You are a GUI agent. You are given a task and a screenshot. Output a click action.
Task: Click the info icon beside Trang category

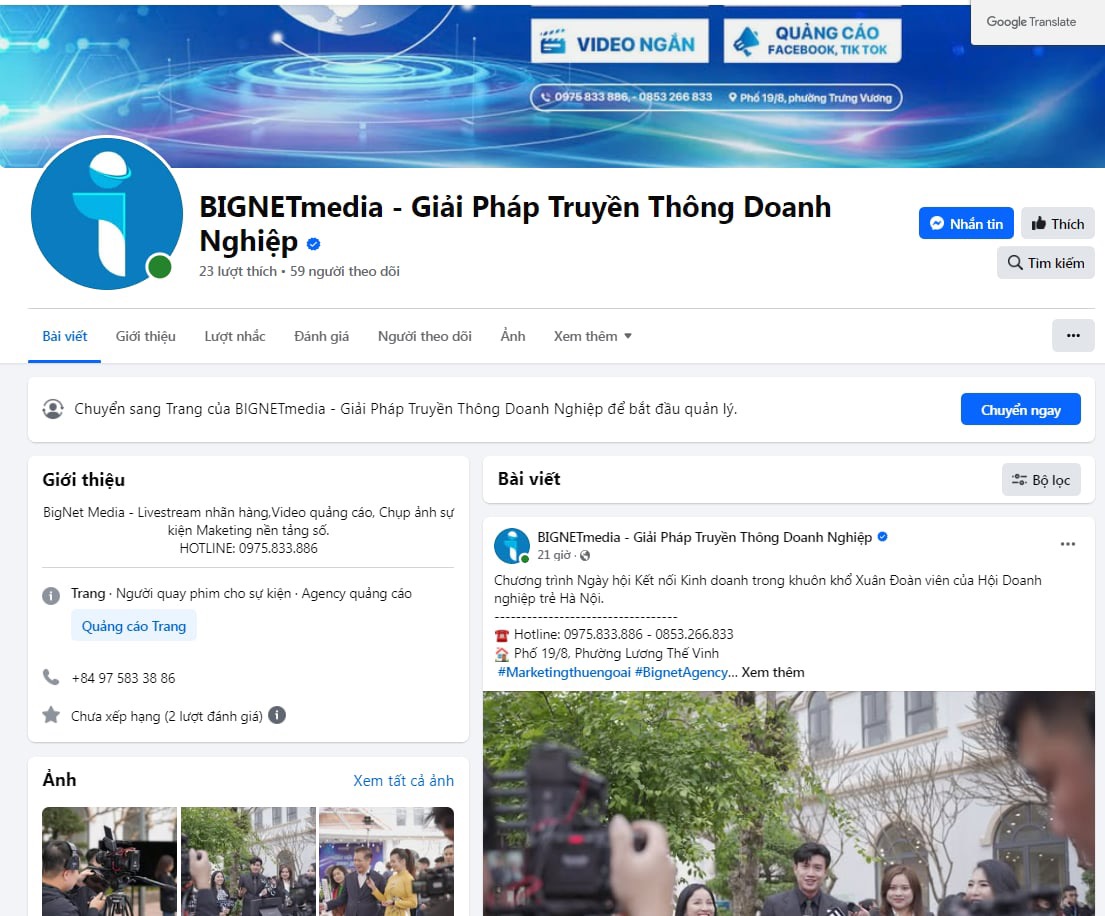(x=51, y=595)
